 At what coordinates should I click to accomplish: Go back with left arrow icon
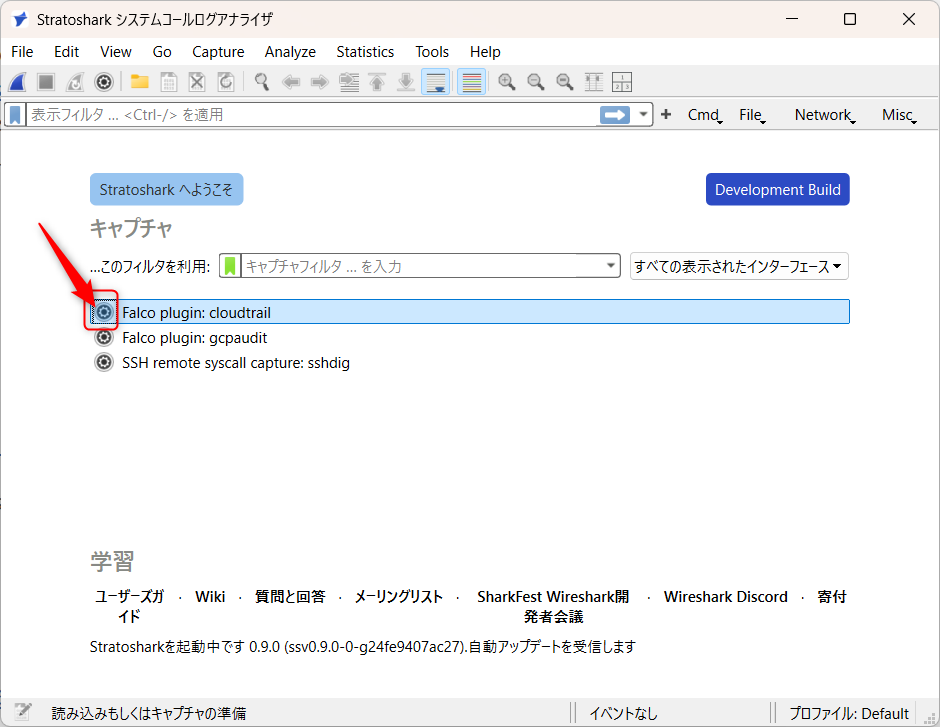point(291,82)
